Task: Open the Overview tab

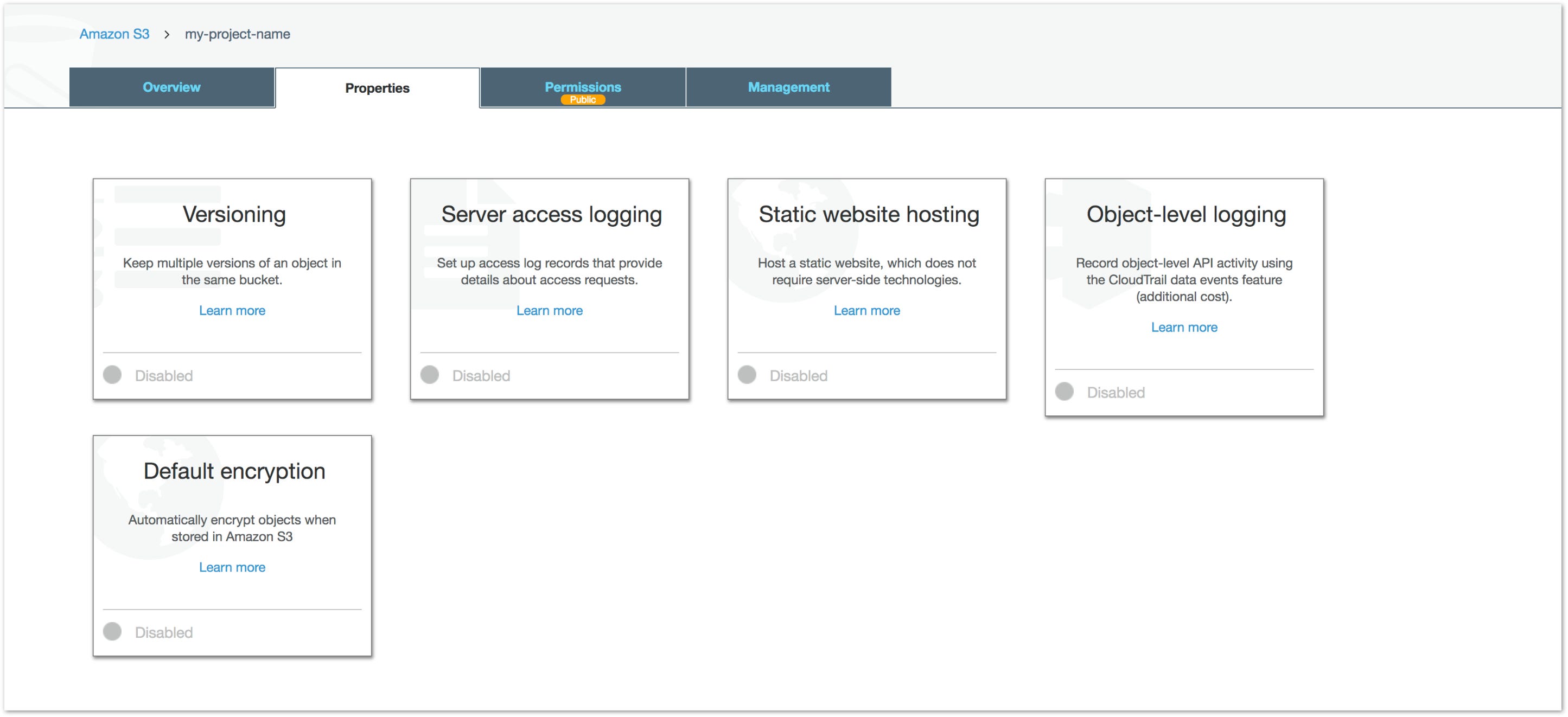Action: tap(171, 87)
